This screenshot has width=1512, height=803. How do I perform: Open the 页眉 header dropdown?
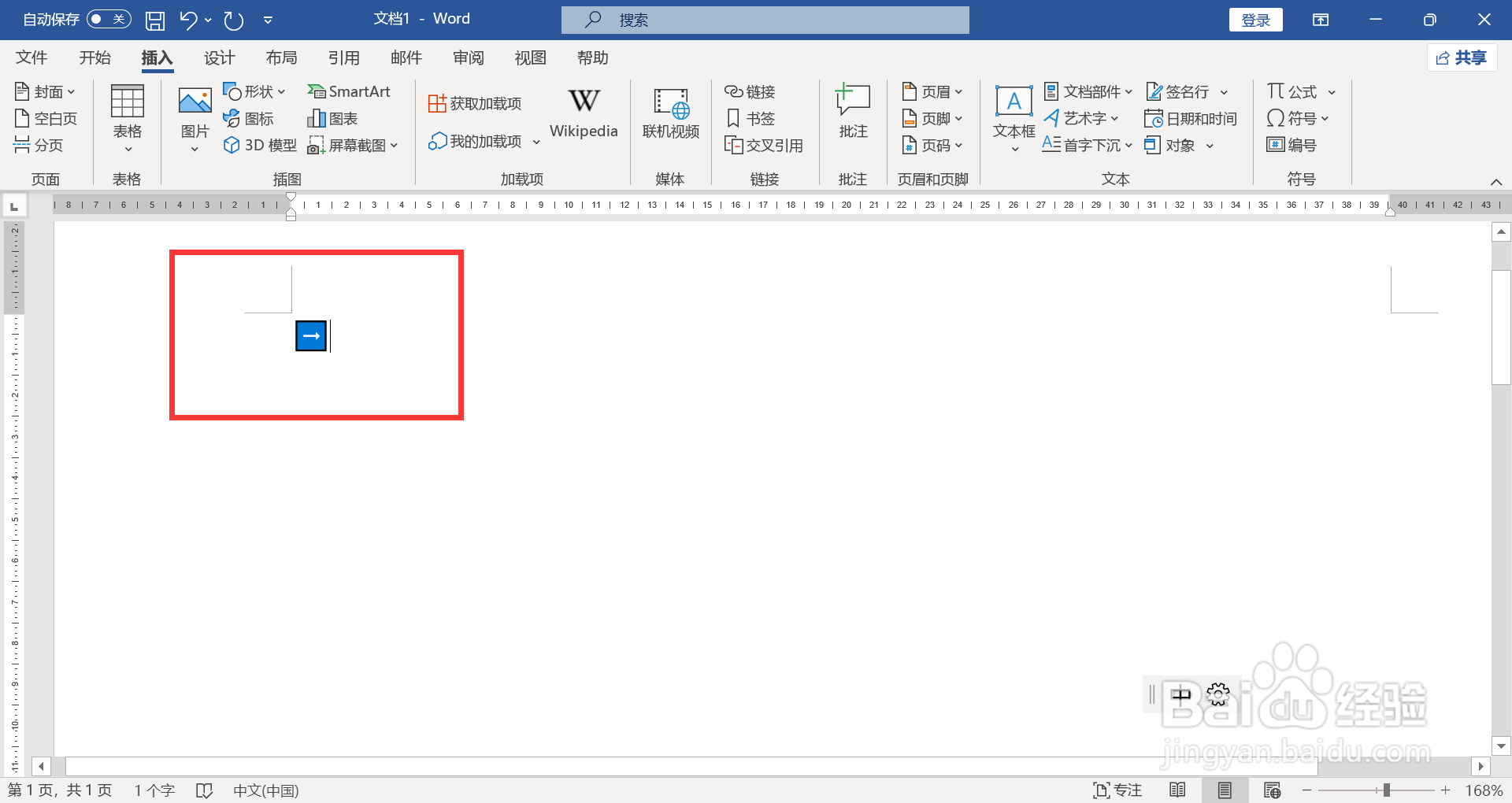pos(932,91)
